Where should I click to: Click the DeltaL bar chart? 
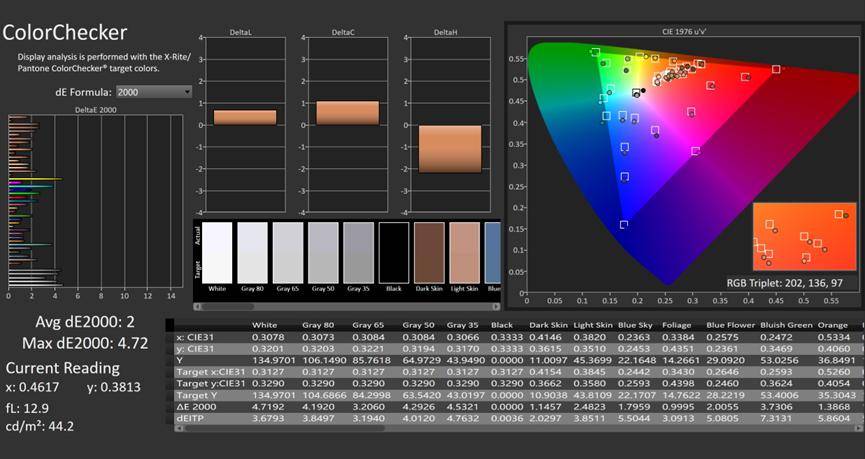click(x=245, y=118)
